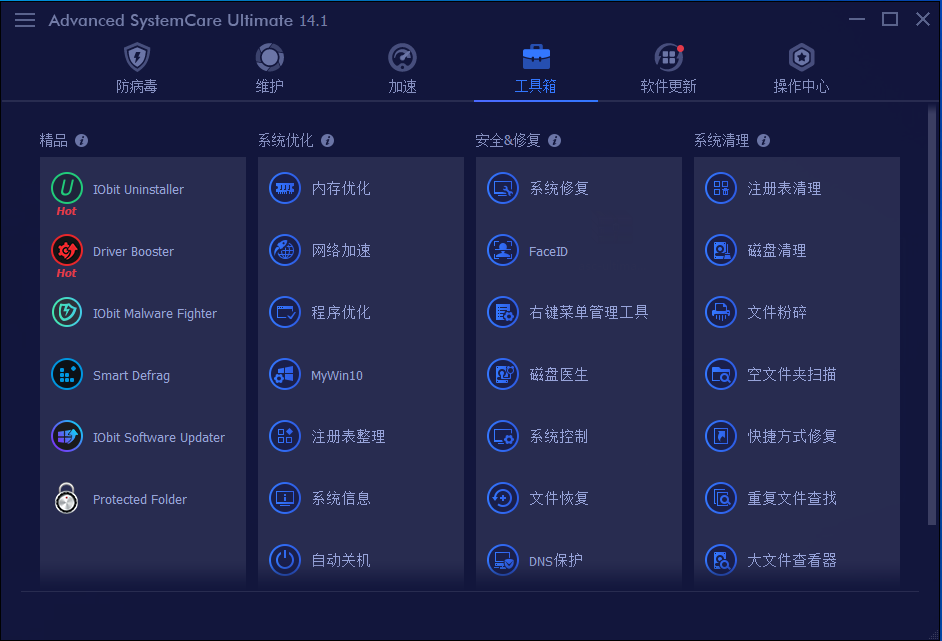Open the IObit Uninstaller text link

138,189
